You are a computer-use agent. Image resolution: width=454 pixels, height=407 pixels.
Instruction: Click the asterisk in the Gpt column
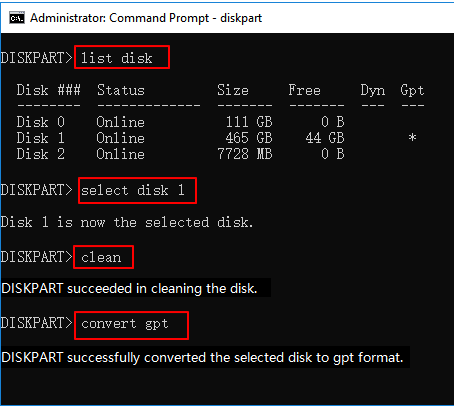[x=413, y=137]
